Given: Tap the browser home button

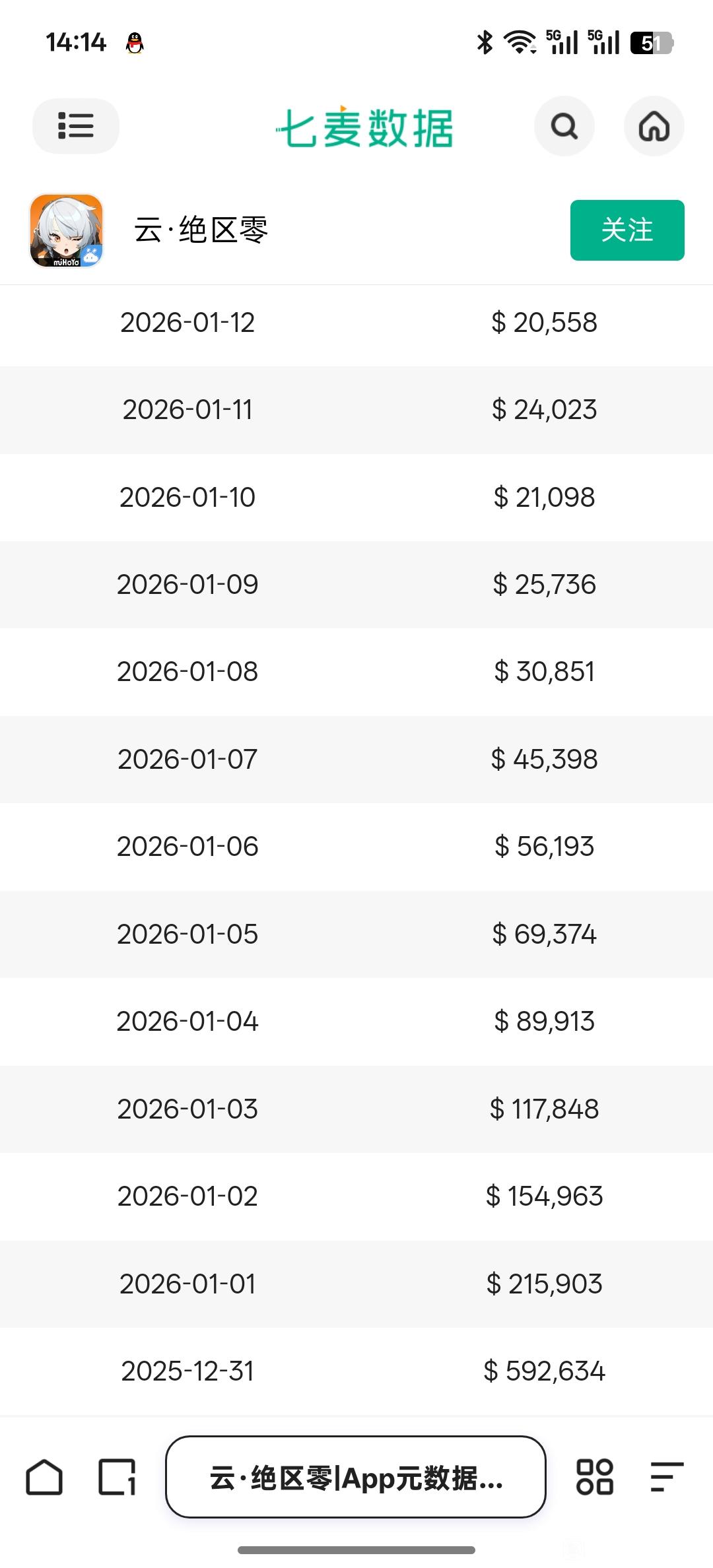Looking at the screenshot, I should point(44,1477).
